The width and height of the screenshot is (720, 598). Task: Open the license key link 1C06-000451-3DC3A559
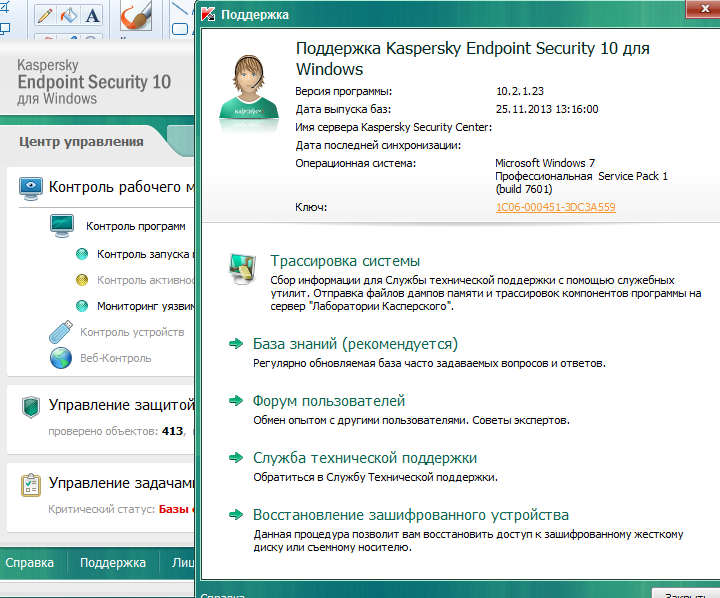[556, 207]
